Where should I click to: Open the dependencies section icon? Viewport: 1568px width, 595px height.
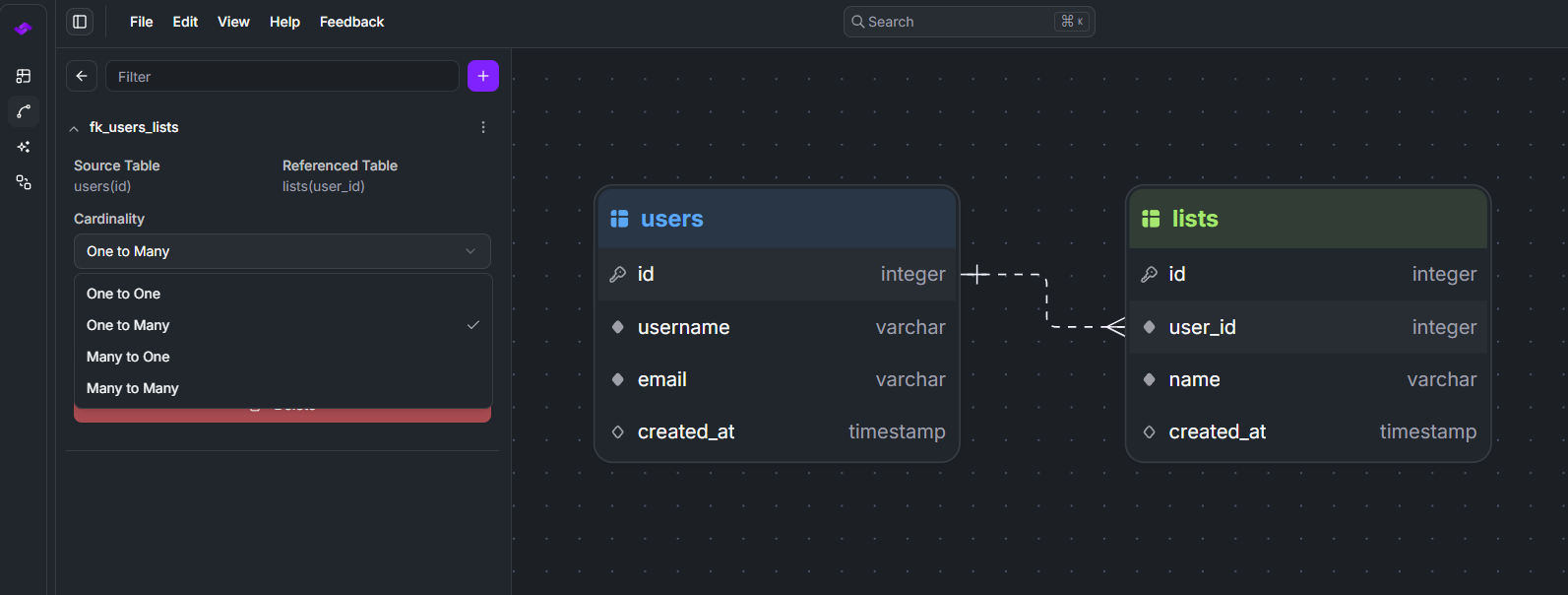(24, 182)
